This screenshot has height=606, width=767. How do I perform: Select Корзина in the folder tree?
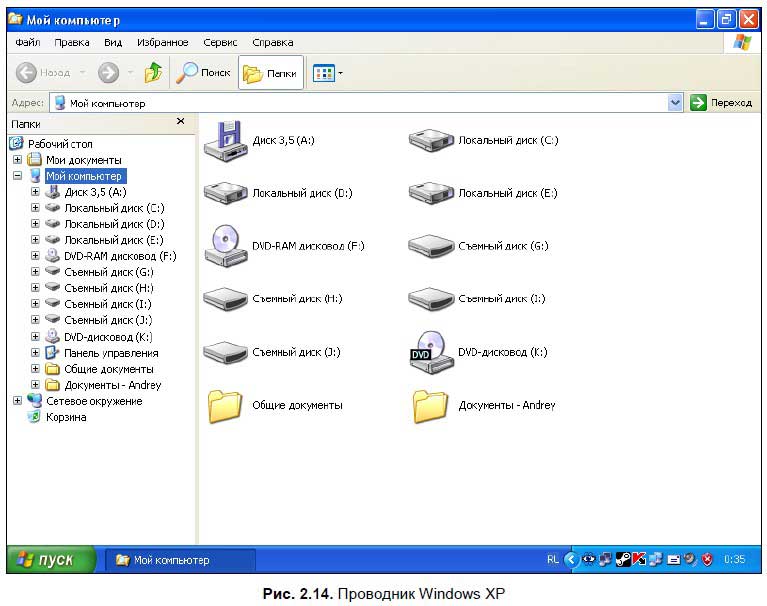click(66, 417)
